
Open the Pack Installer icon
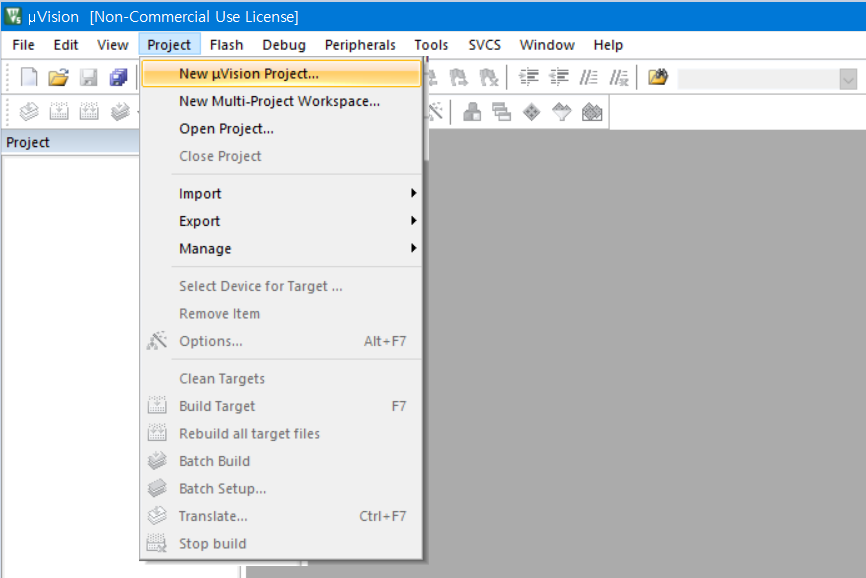click(592, 112)
